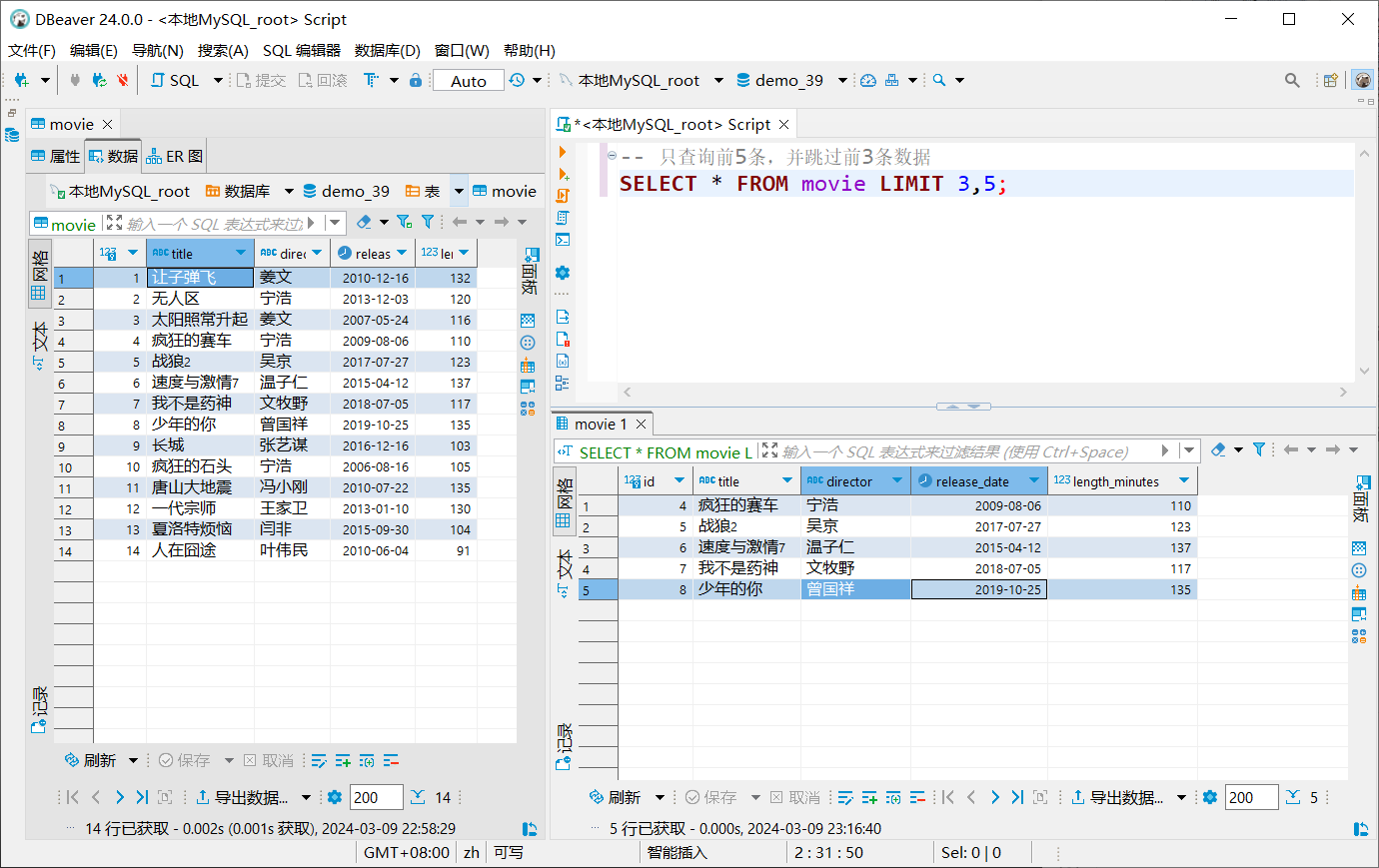The height and width of the screenshot is (868, 1379).
Task: Switch movie panel to grid (网格) view
Action: pos(39,274)
